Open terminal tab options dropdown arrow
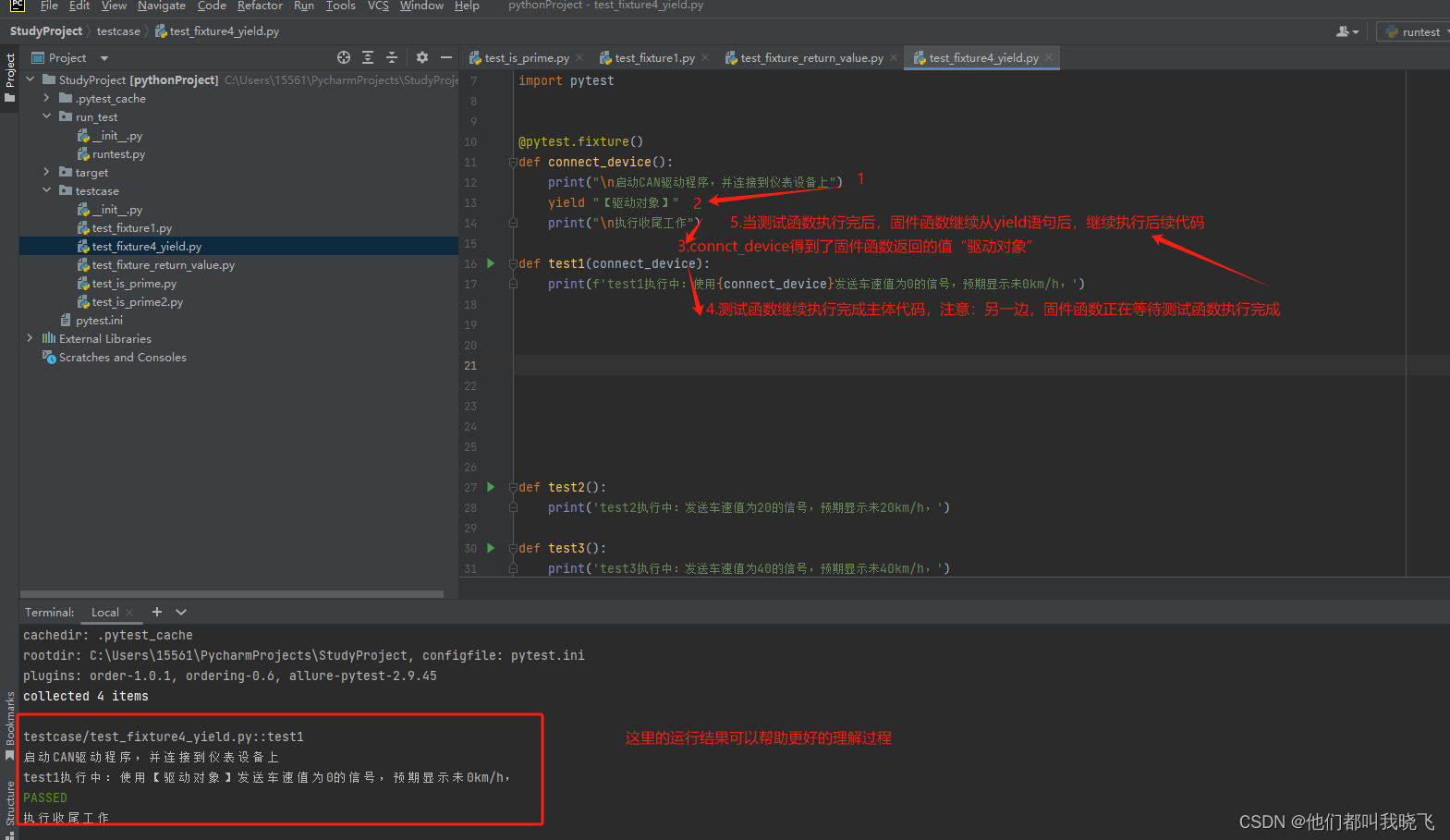The height and width of the screenshot is (840, 1450). click(181, 612)
